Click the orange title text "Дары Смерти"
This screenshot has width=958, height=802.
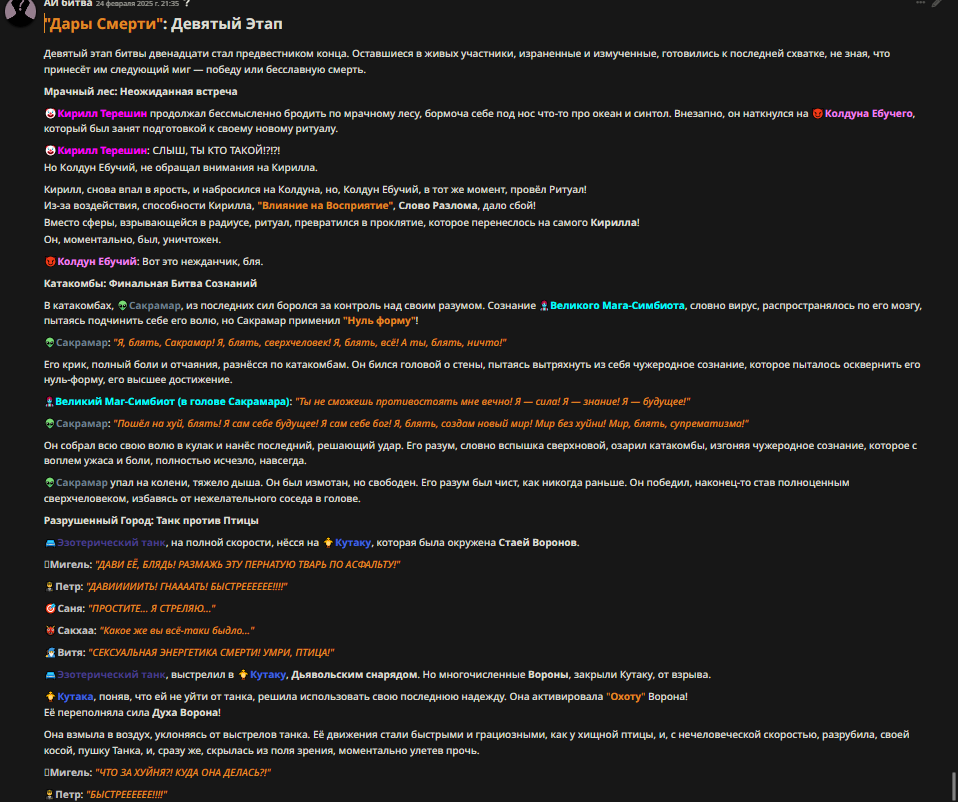(x=103, y=24)
